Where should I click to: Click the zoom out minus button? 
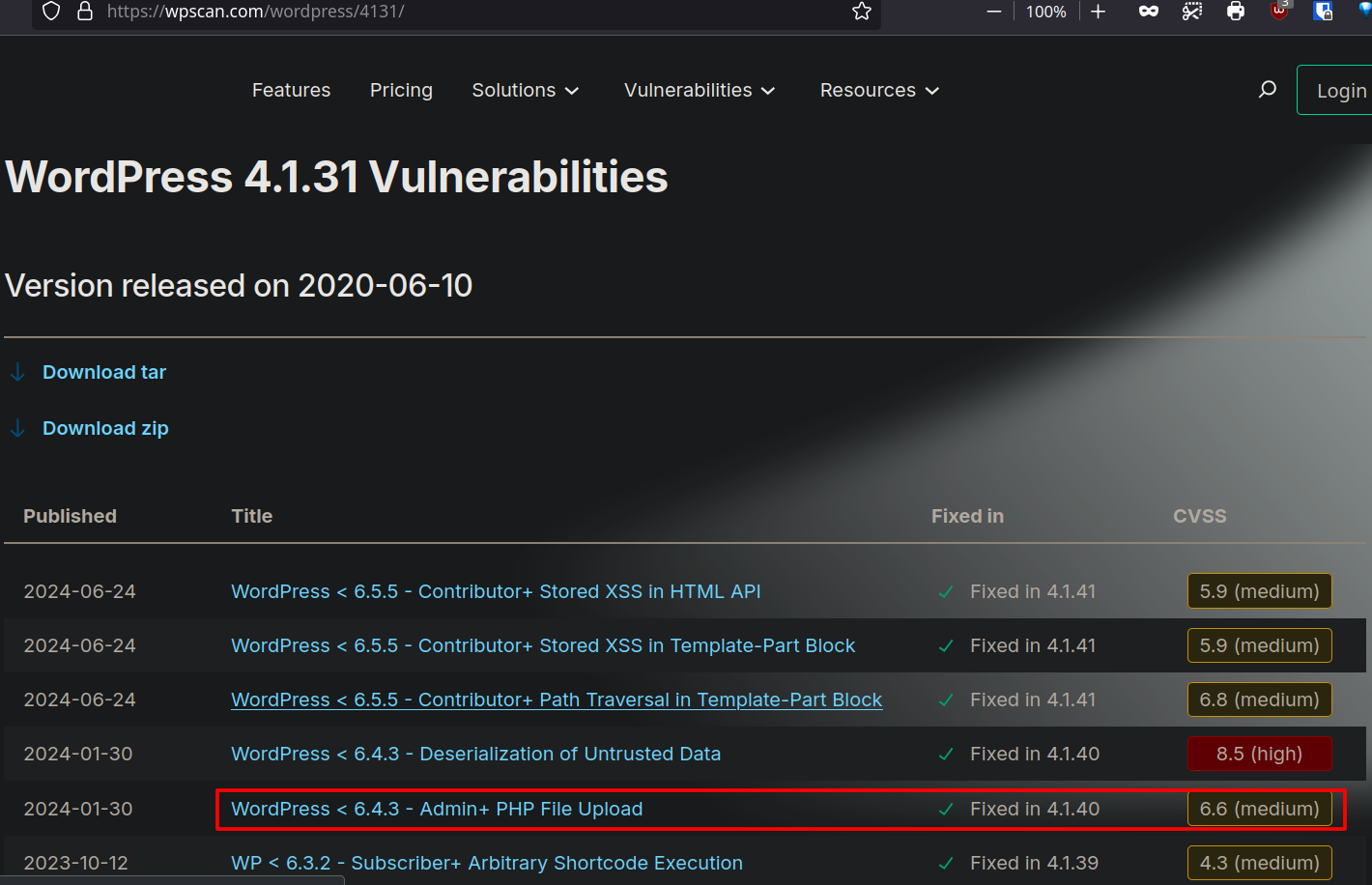click(x=993, y=12)
